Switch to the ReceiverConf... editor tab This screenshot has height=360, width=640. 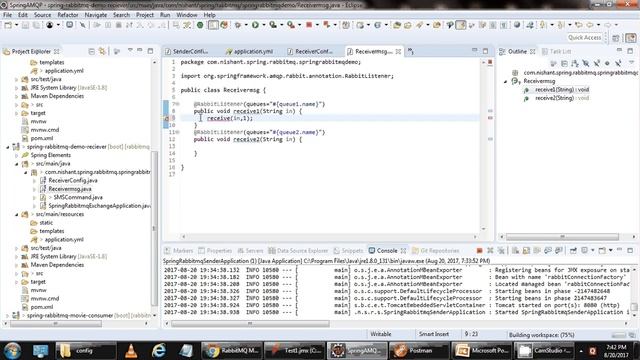pyautogui.click(x=310, y=51)
